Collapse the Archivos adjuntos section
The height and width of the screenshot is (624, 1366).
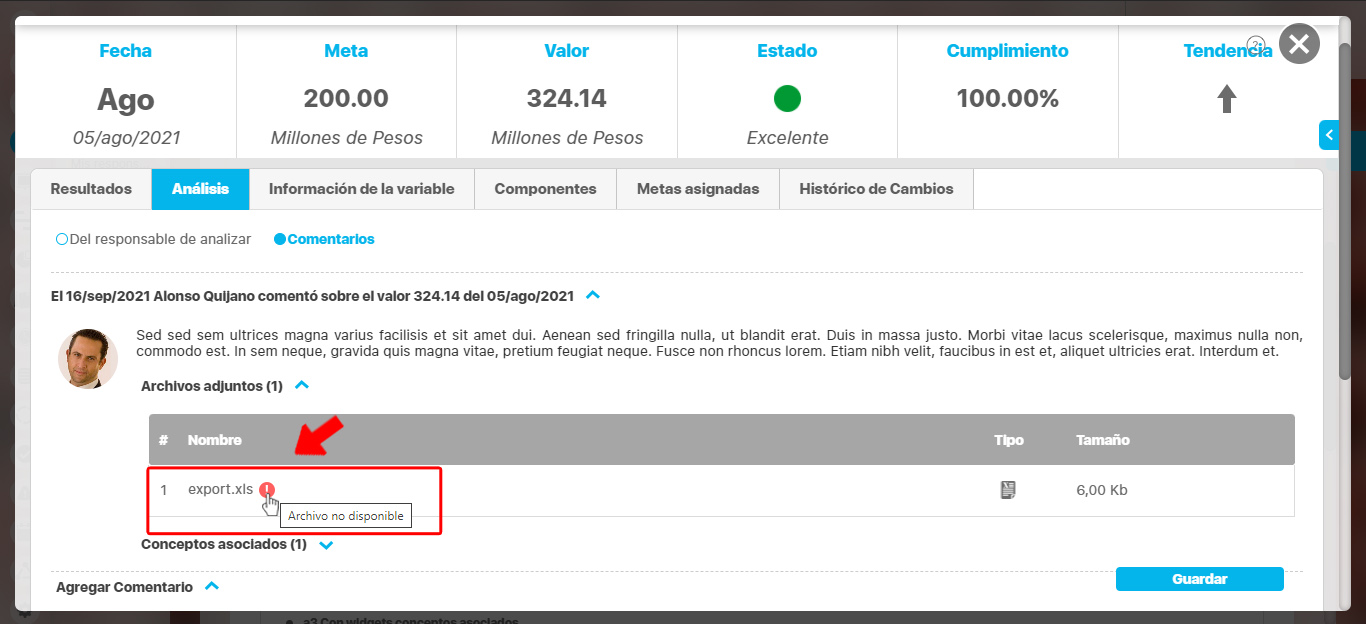(x=302, y=385)
